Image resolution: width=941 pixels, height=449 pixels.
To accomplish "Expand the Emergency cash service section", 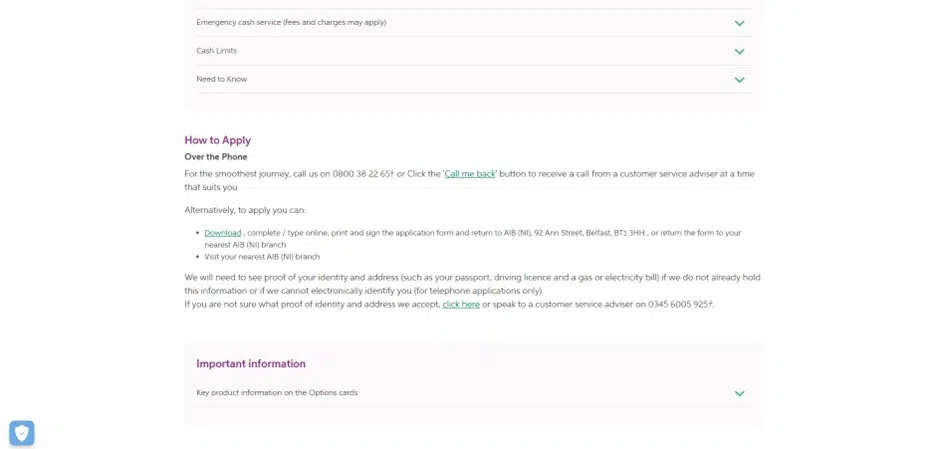I will pos(291,22).
